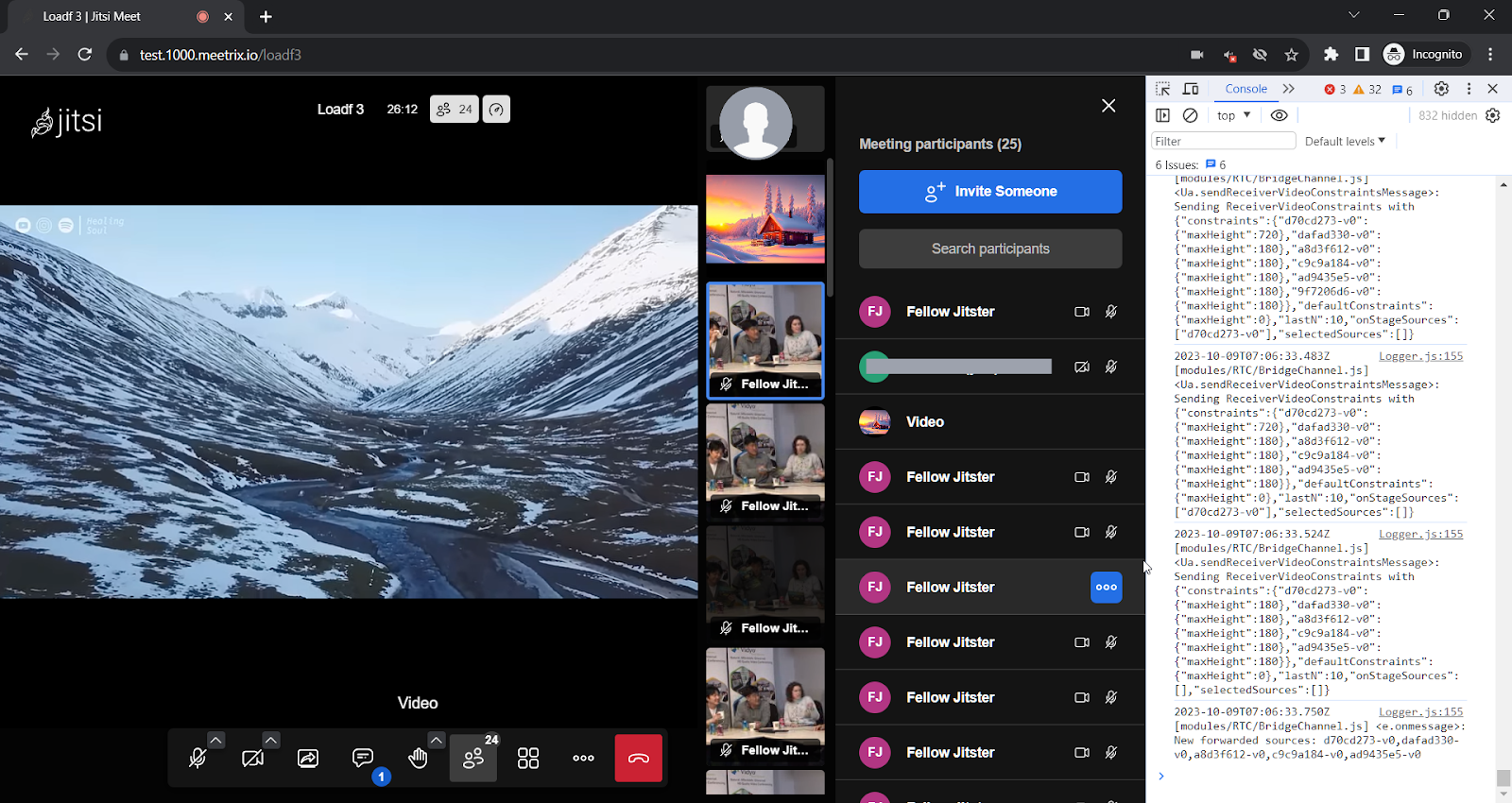Toggle the participants pane button
The image size is (1512, 803).
coord(473,758)
